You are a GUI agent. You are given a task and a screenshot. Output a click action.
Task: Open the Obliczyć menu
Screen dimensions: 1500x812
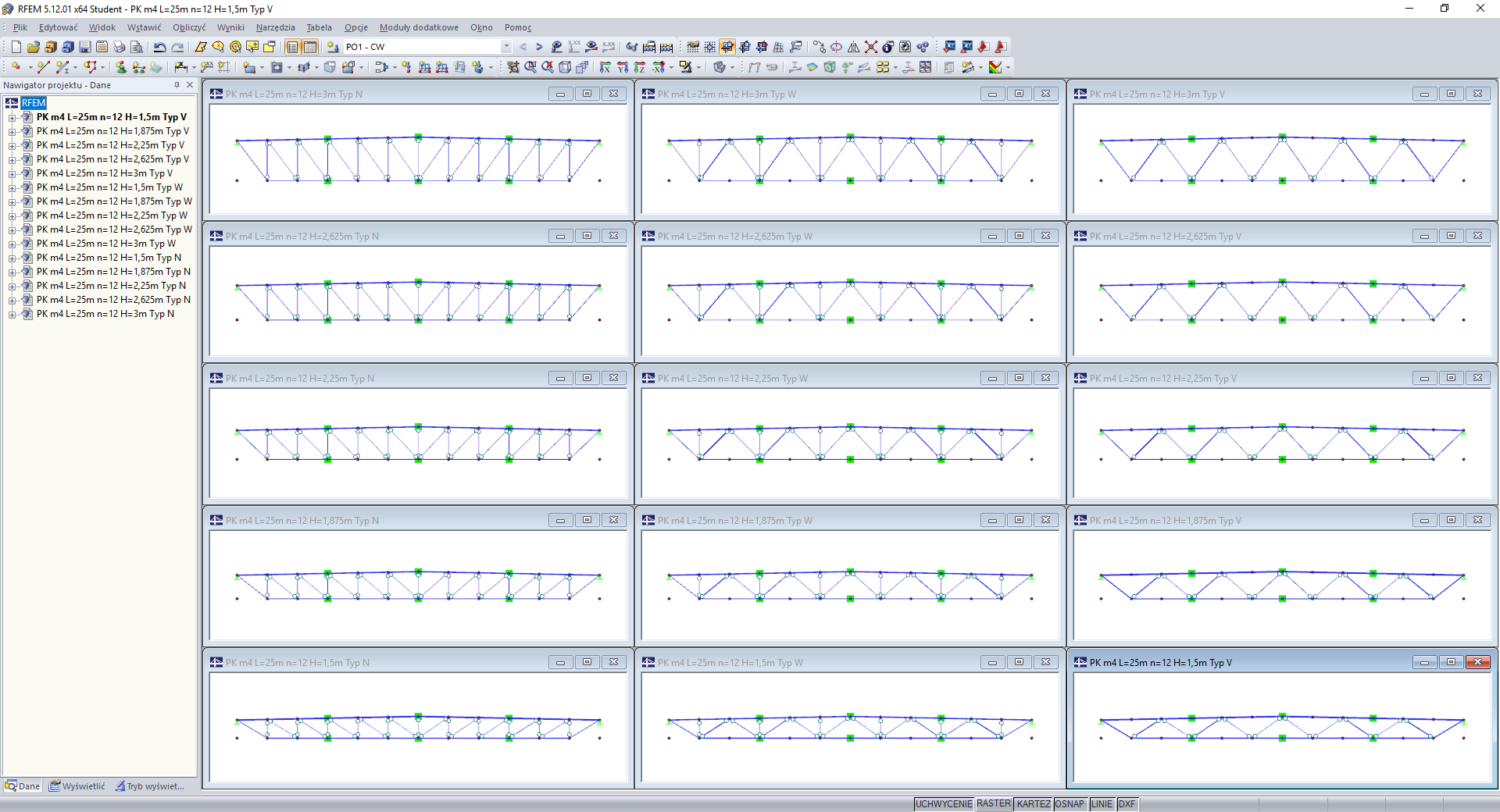[188, 27]
